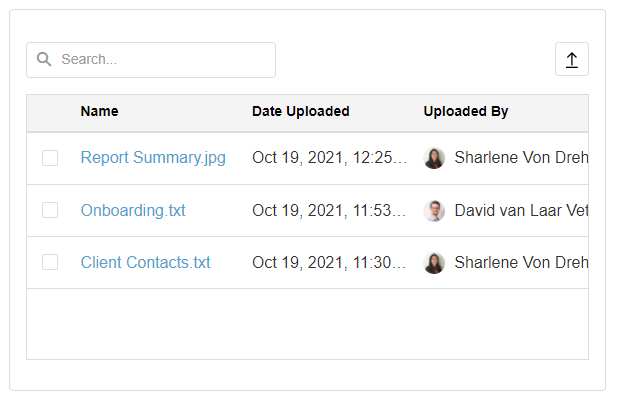Click Sharlene's avatar in Client Contacts row
Screen dimensions: 618x402
coord(434,263)
